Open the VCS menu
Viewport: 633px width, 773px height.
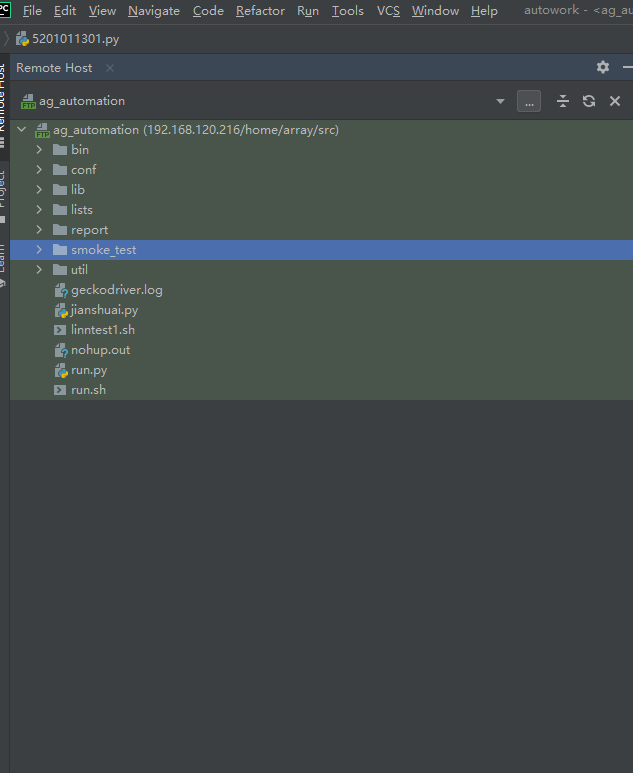(388, 11)
